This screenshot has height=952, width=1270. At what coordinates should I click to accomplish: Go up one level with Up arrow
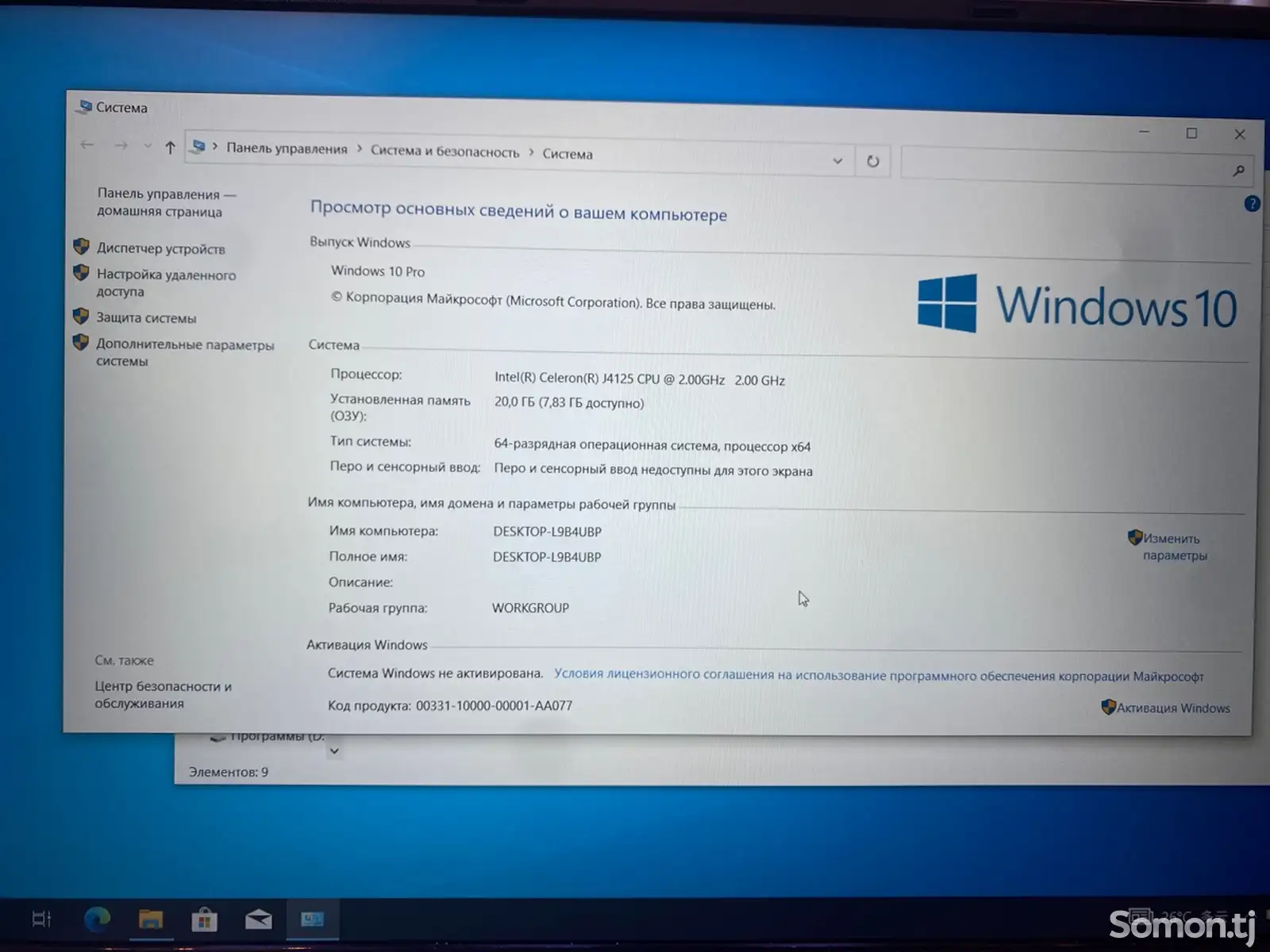[x=170, y=147]
